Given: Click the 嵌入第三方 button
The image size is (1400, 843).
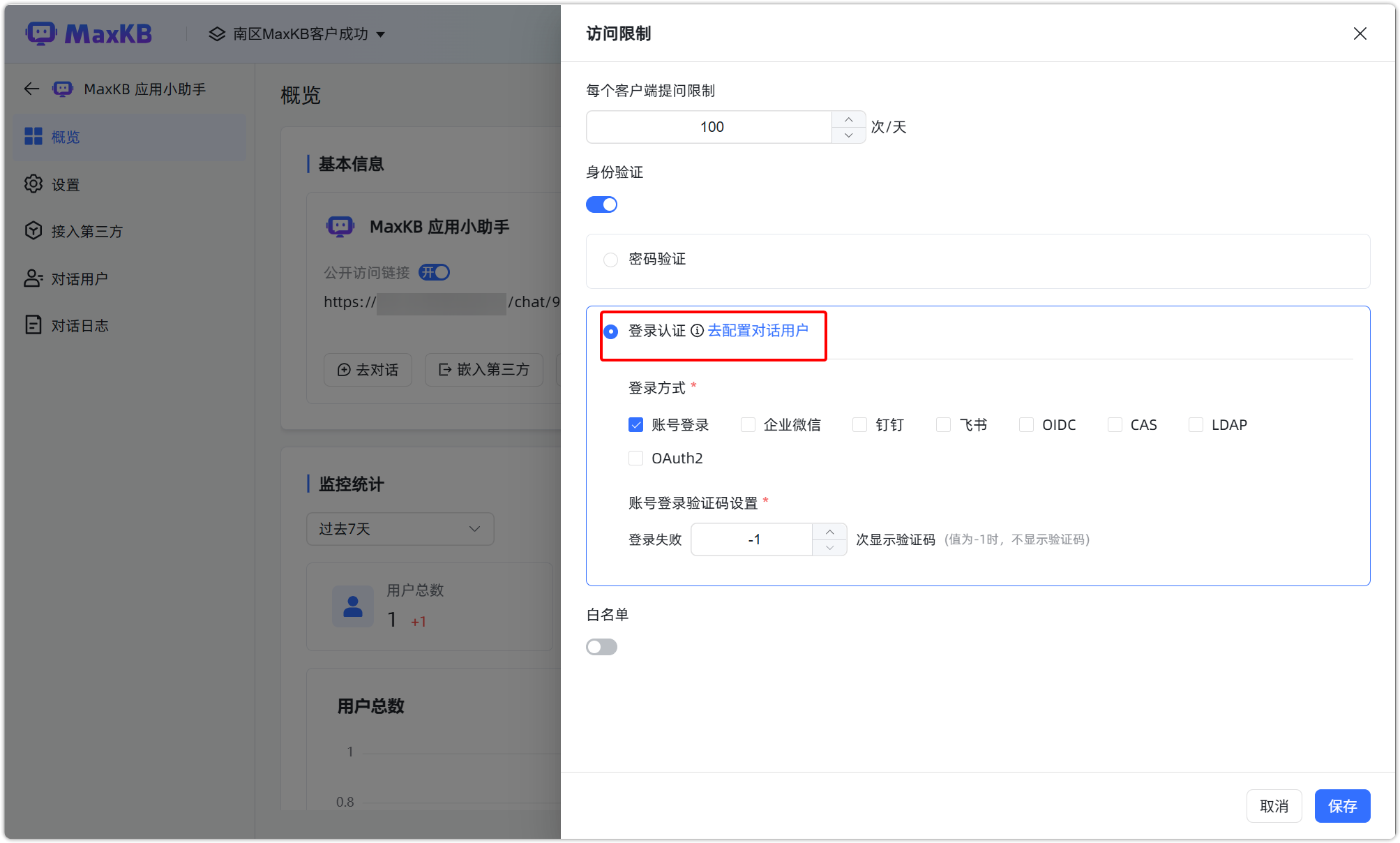Looking at the screenshot, I should [484, 370].
